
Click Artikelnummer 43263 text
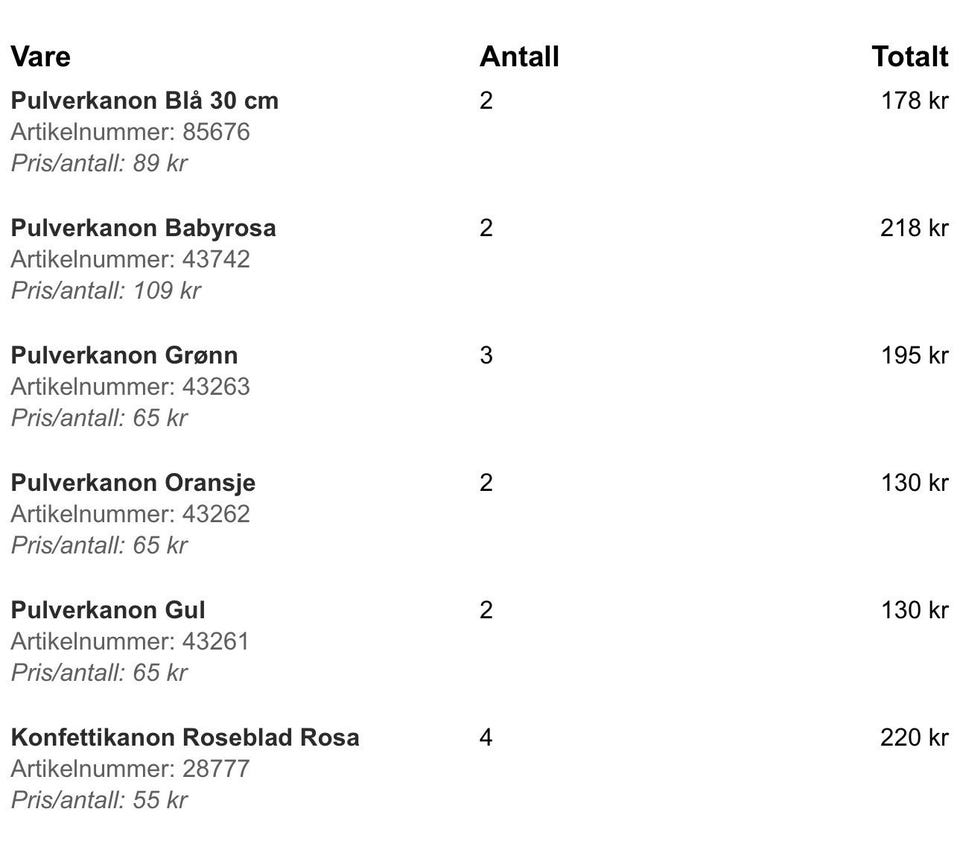pos(130,387)
